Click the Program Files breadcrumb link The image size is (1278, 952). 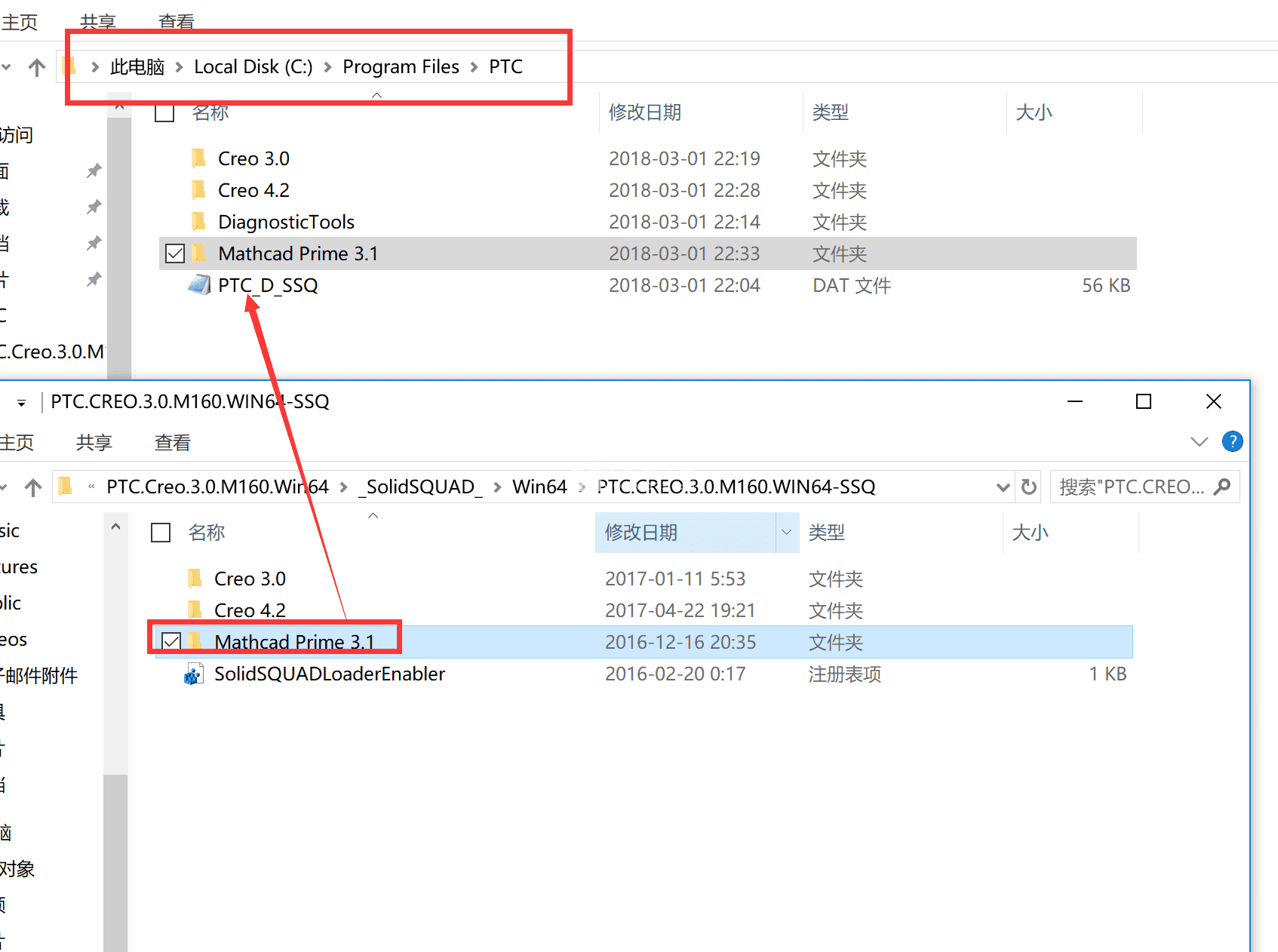tap(401, 66)
